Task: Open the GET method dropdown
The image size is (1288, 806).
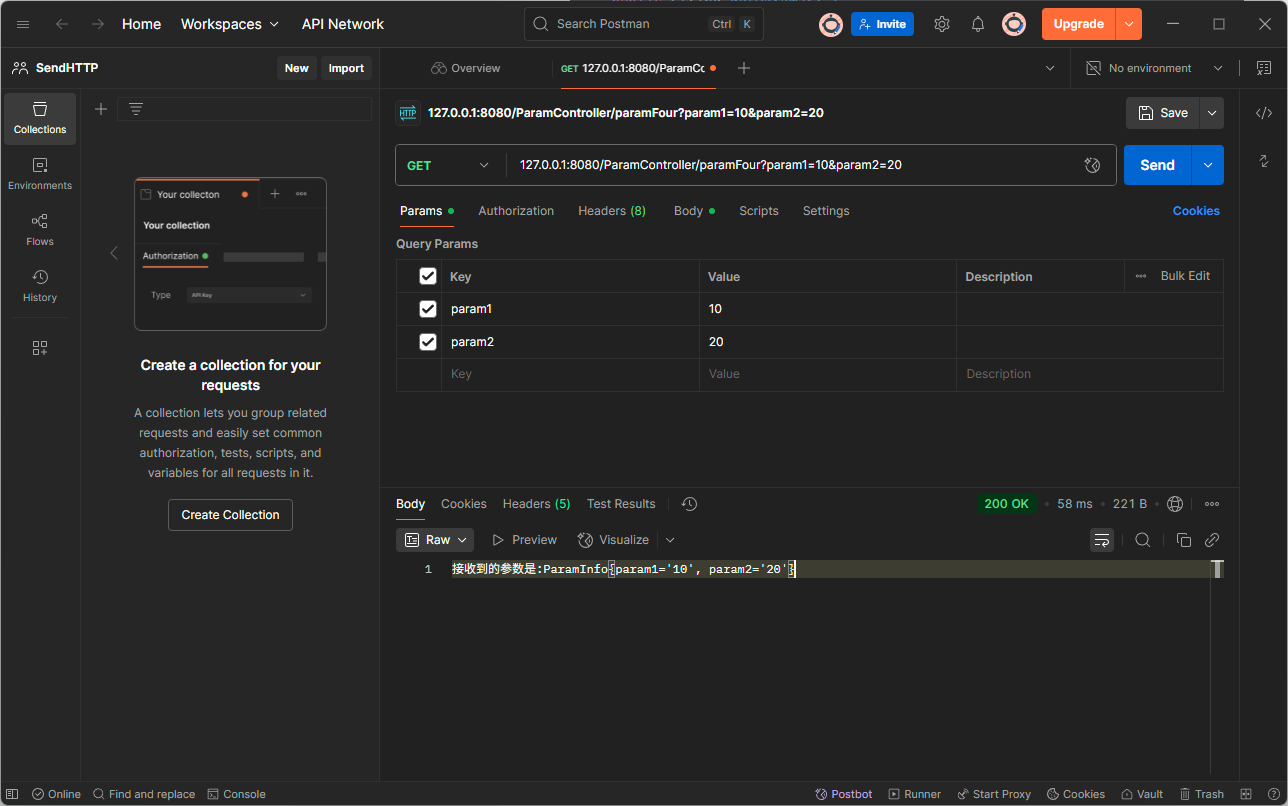Action: click(450, 165)
